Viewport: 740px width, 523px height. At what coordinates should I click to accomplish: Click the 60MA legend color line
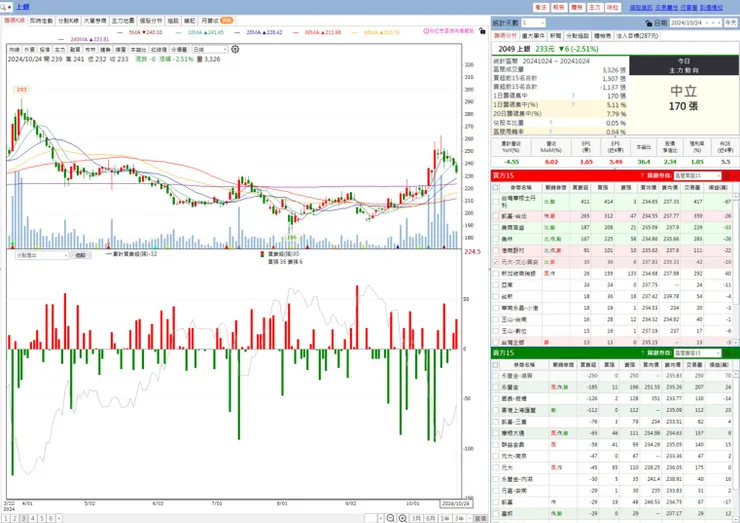(296, 33)
